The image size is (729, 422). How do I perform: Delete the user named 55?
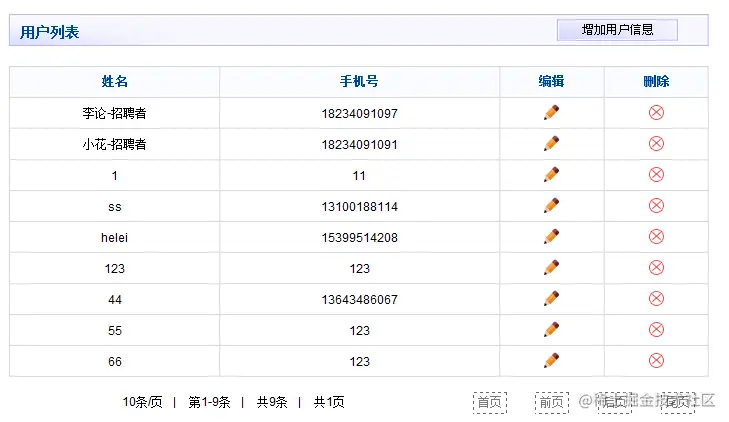click(656, 330)
